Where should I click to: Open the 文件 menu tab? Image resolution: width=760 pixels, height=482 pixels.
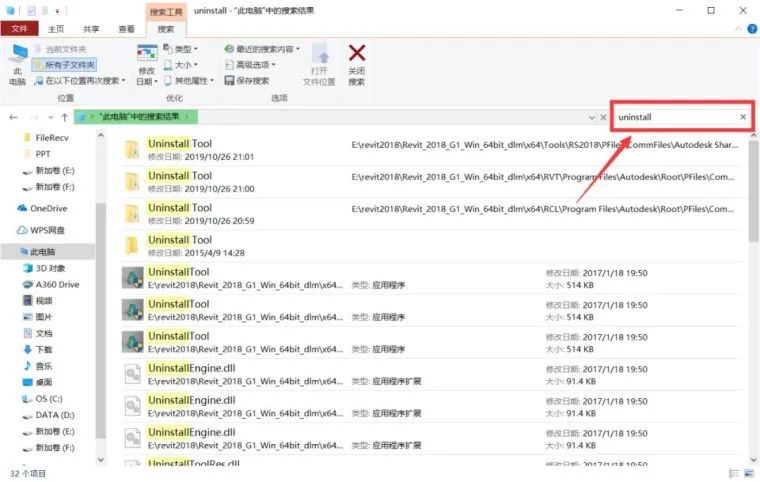tap(19, 29)
